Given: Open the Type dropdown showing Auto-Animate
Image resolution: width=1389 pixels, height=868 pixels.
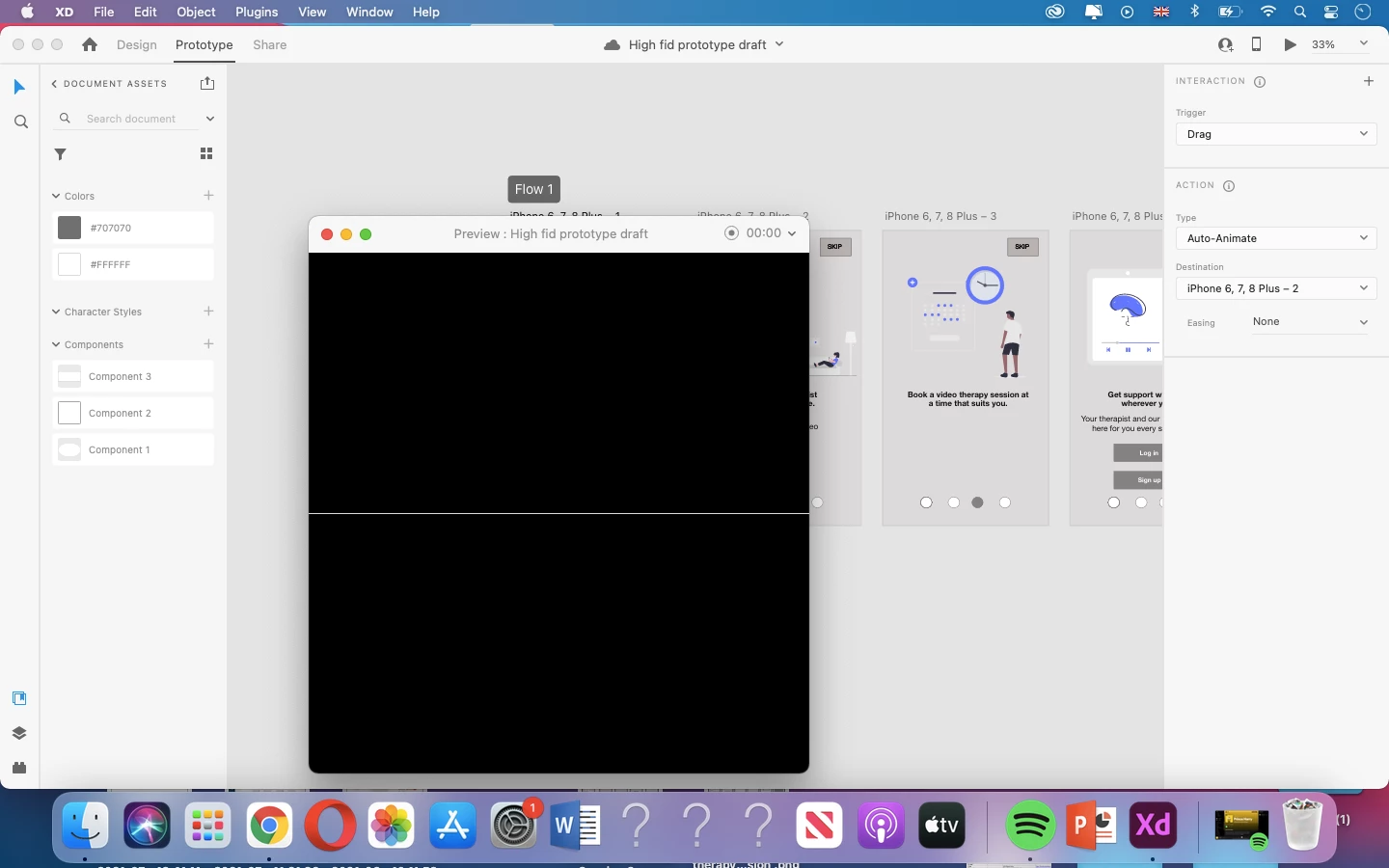Looking at the screenshot, I should 1276,238.
